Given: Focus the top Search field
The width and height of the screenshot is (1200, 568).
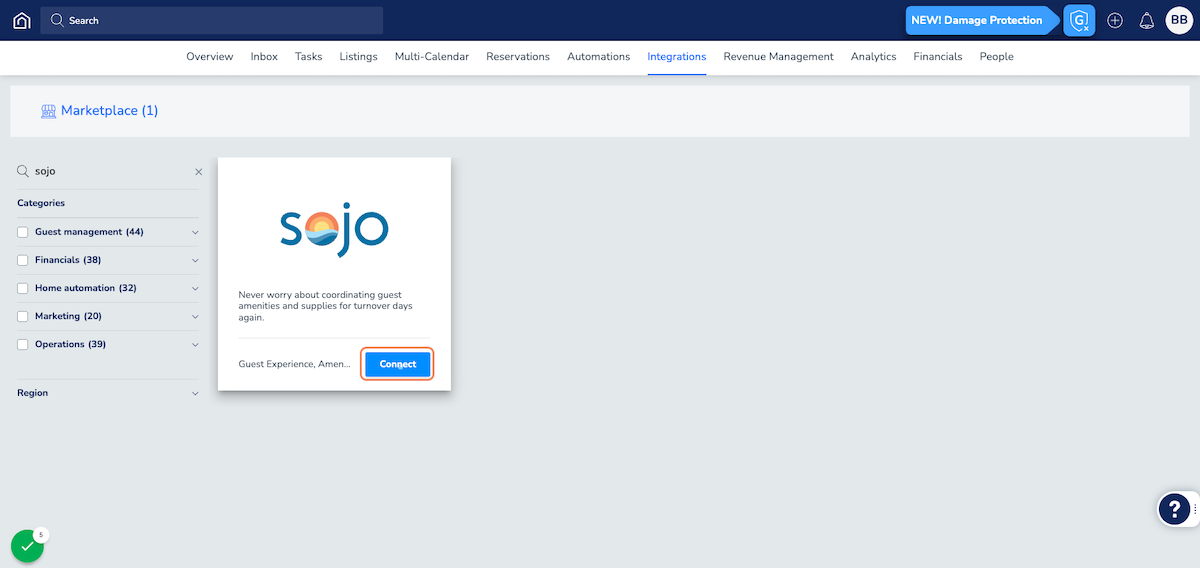Looking at the screenshot, I should coord(211,20).
